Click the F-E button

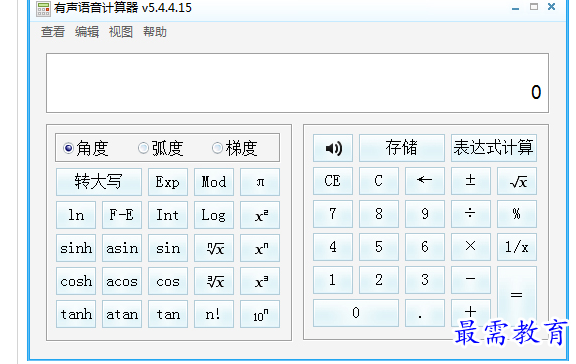pyautogui.click(x=122, y=215)
